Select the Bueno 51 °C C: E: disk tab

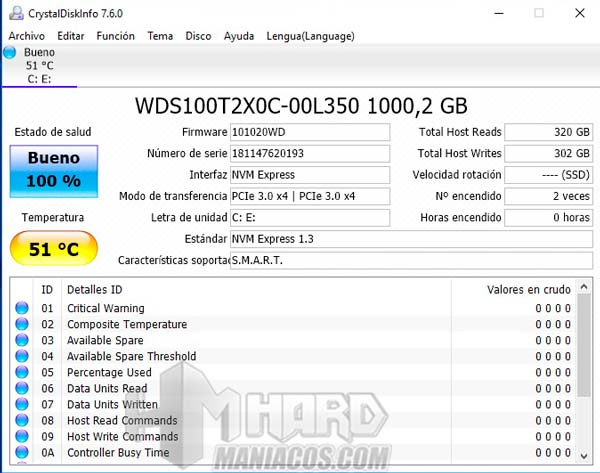[39, 65]
